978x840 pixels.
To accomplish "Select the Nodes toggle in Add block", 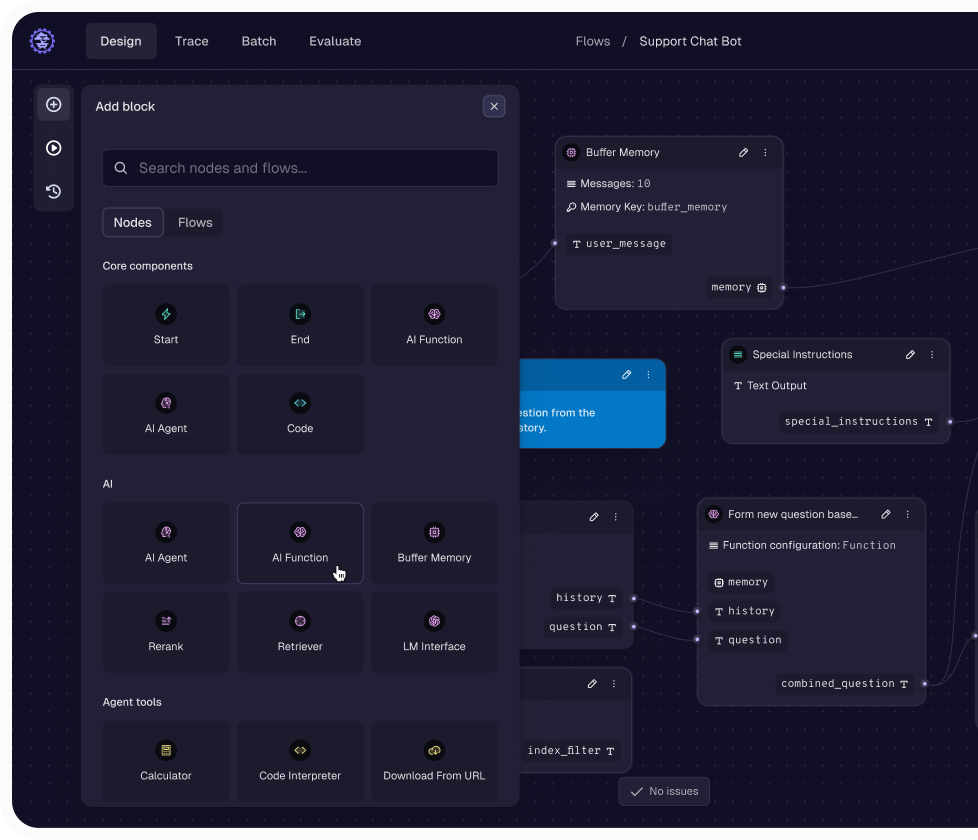I will click(133, 222).
